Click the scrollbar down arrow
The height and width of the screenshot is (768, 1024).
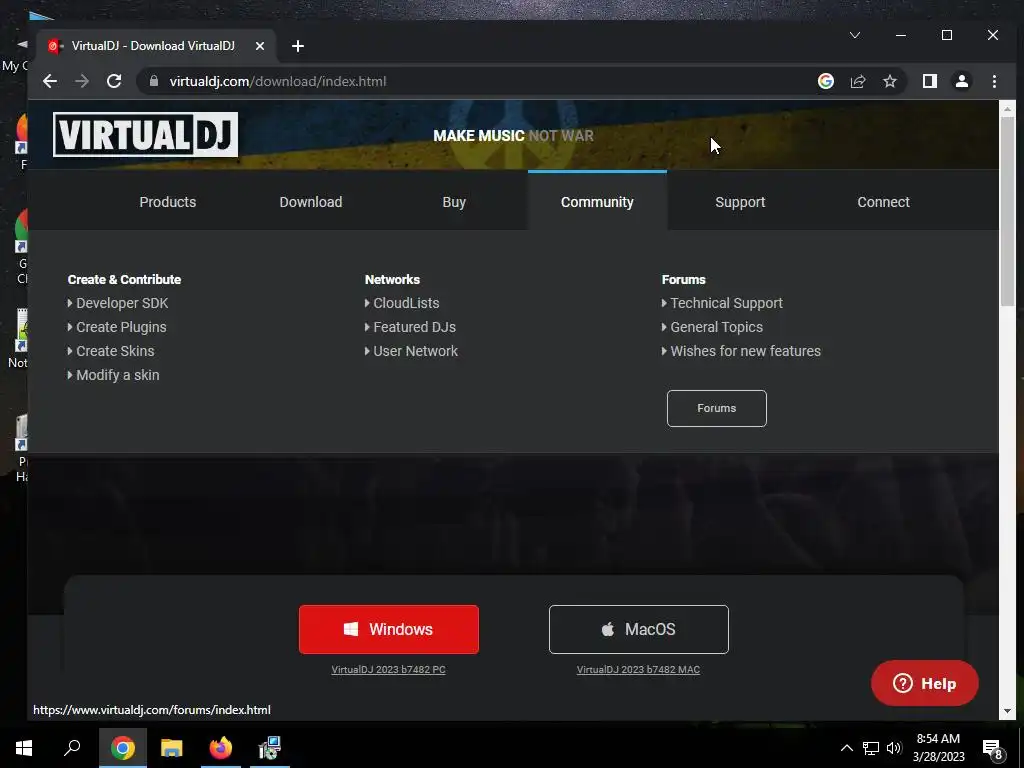pos(1007,711)
